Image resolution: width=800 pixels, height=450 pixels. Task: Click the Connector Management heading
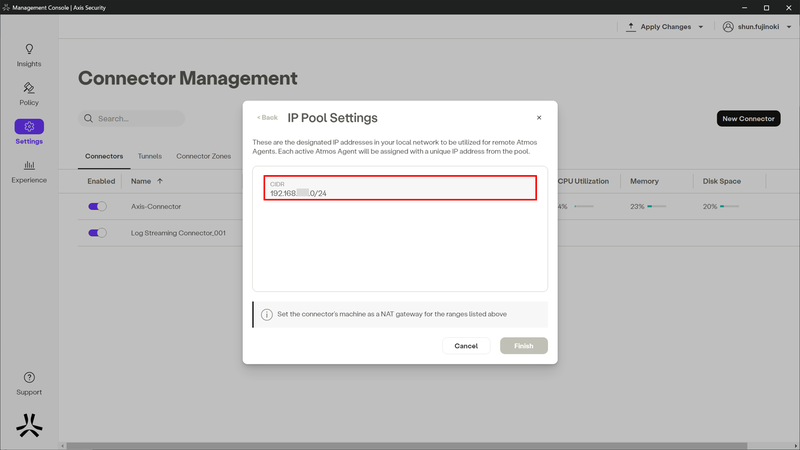[x=188, y=78]
